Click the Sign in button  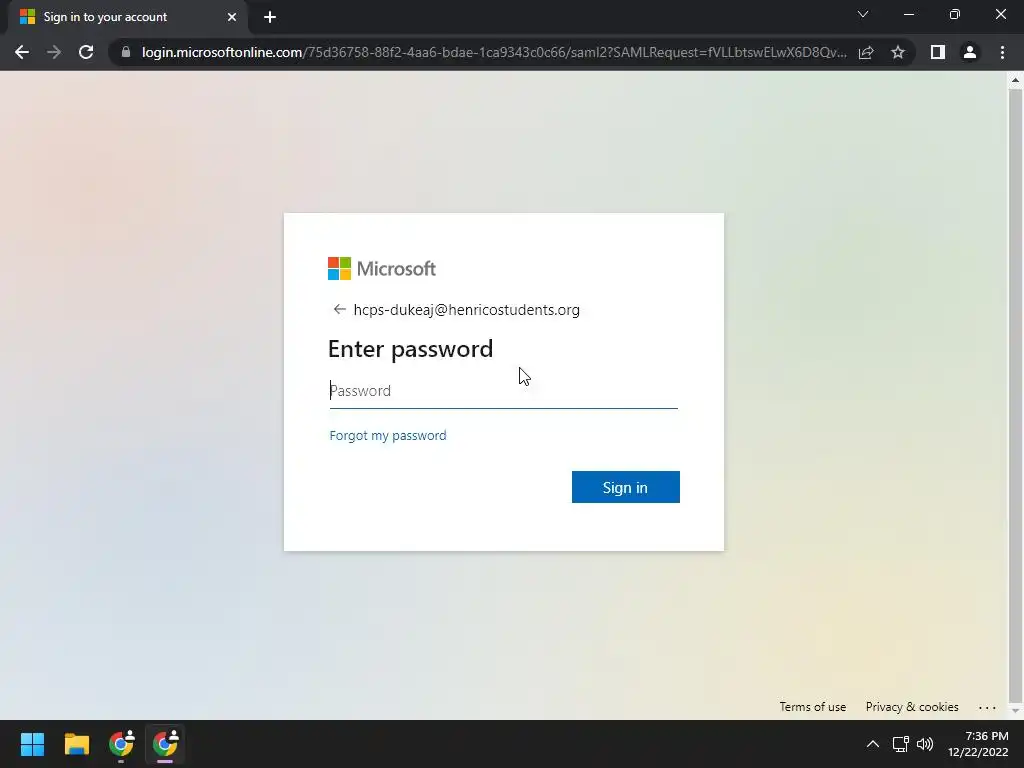pos(626,487)
